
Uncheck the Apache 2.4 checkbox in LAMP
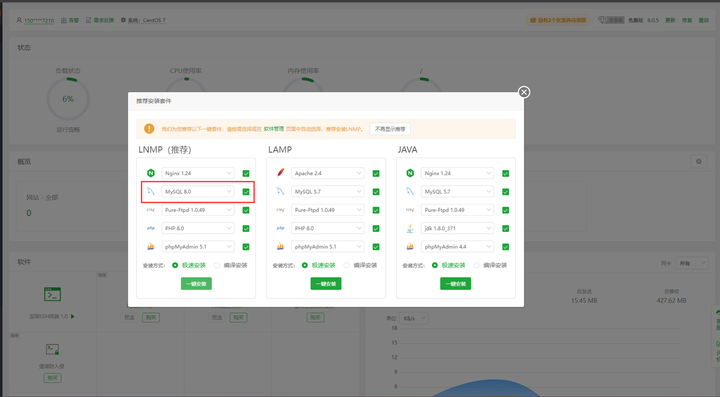click(376, 173)
